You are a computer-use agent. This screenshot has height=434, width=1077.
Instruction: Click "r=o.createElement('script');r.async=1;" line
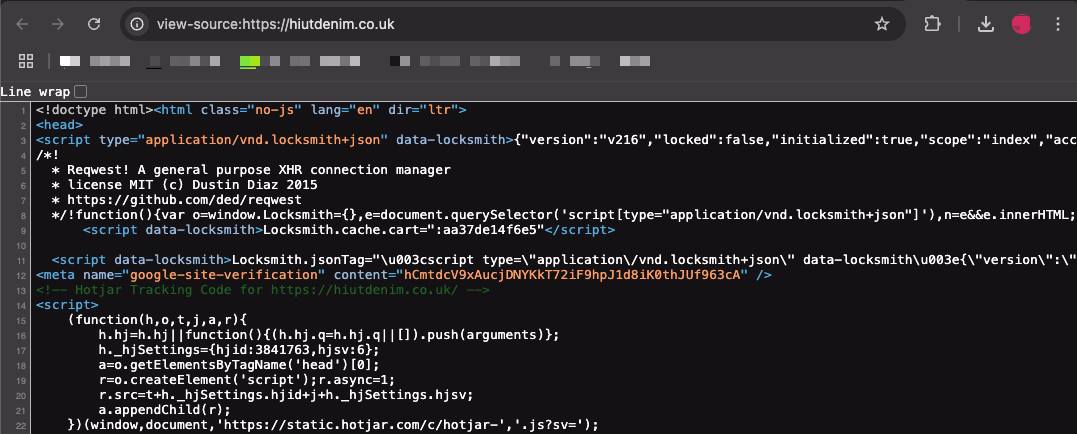pos(247,380)
